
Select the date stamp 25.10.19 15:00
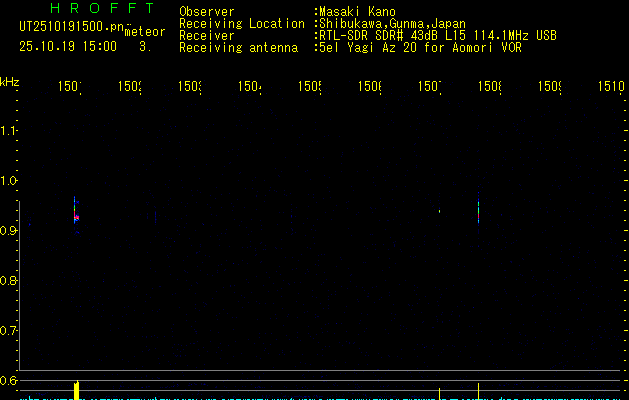68,46
